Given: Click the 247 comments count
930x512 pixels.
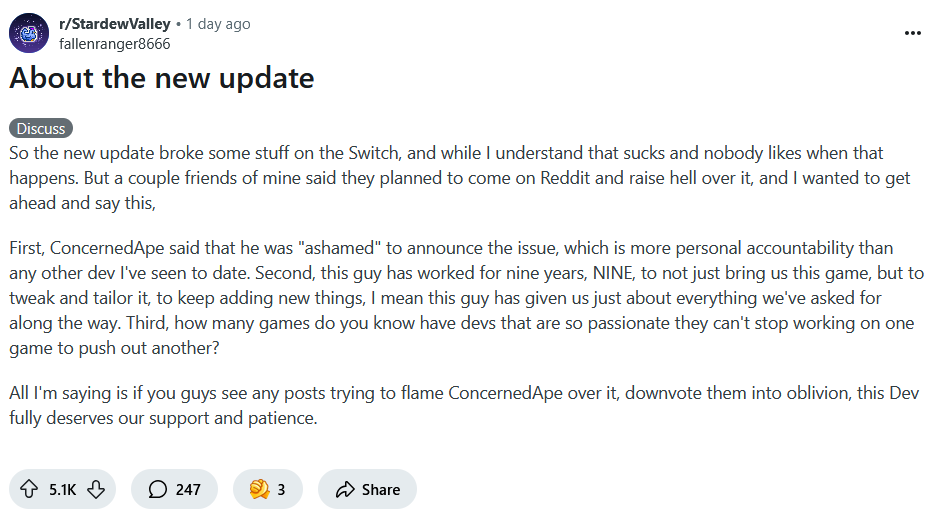Looking at the screenshot, I should click(188, 489).
